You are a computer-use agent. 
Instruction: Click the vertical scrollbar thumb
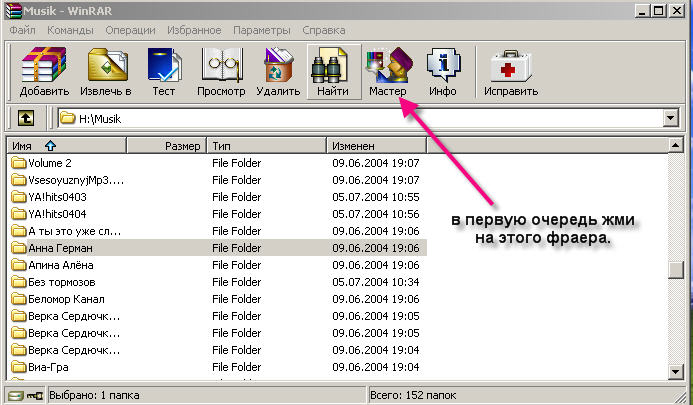[x=675, y=270]
